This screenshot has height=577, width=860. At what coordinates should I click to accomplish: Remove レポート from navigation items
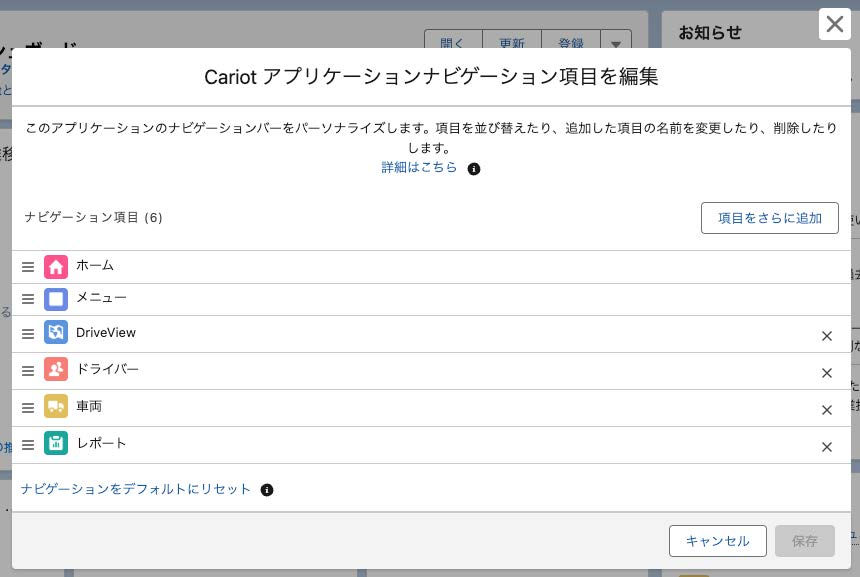827,447
